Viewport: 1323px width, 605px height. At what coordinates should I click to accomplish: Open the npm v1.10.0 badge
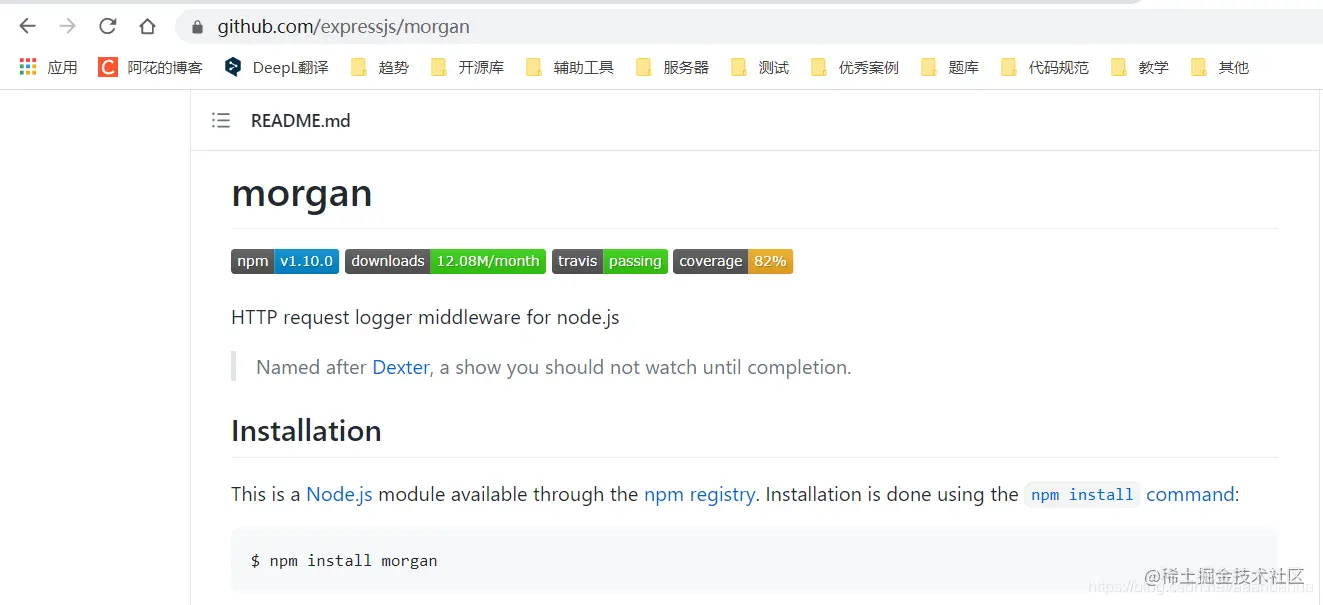(x=285, y=261)
